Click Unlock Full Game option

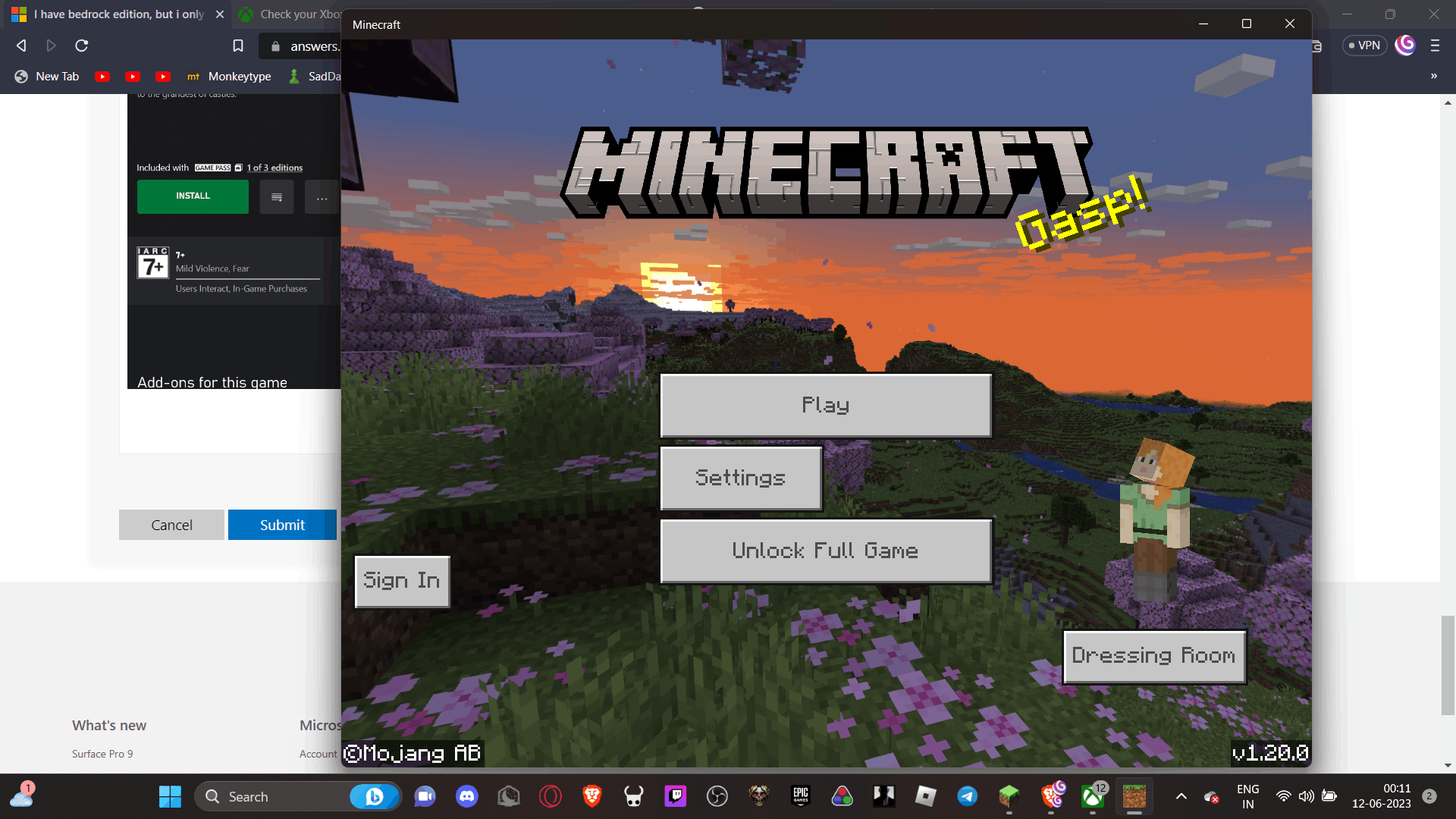click(825, 551)
